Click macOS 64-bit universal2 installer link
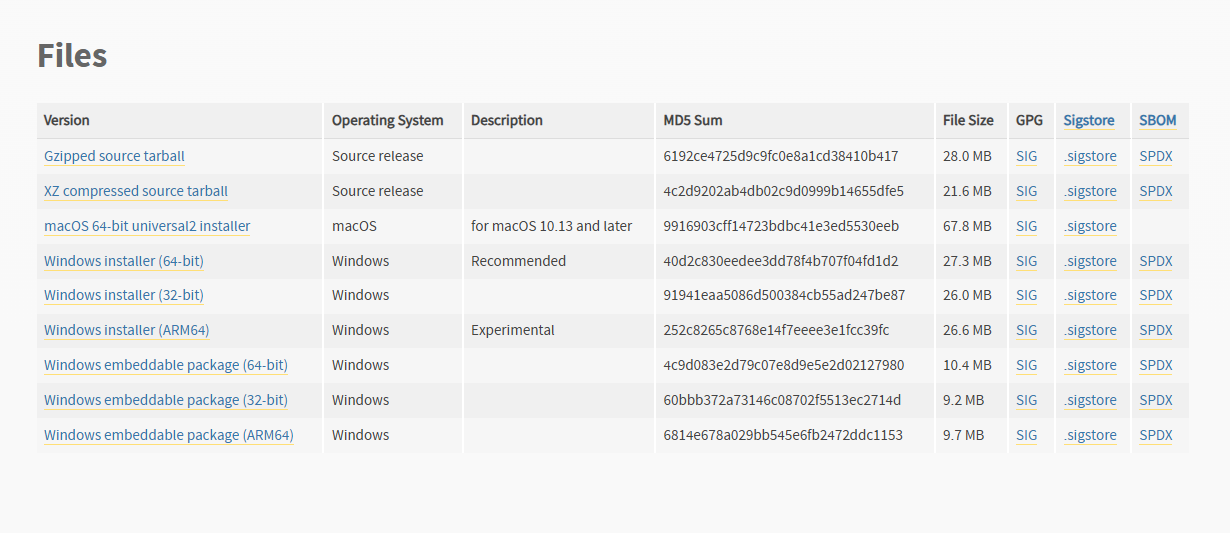This screenshot has height=533, width=1230. 147,226
